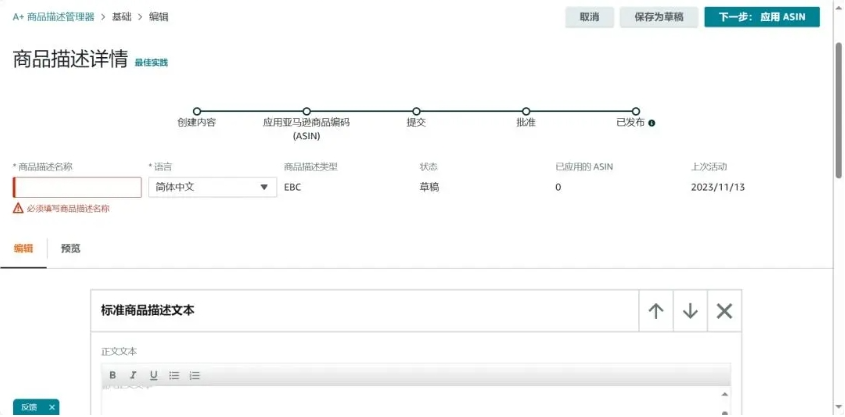
Task: Click the body text editing area
Action: 410,400
